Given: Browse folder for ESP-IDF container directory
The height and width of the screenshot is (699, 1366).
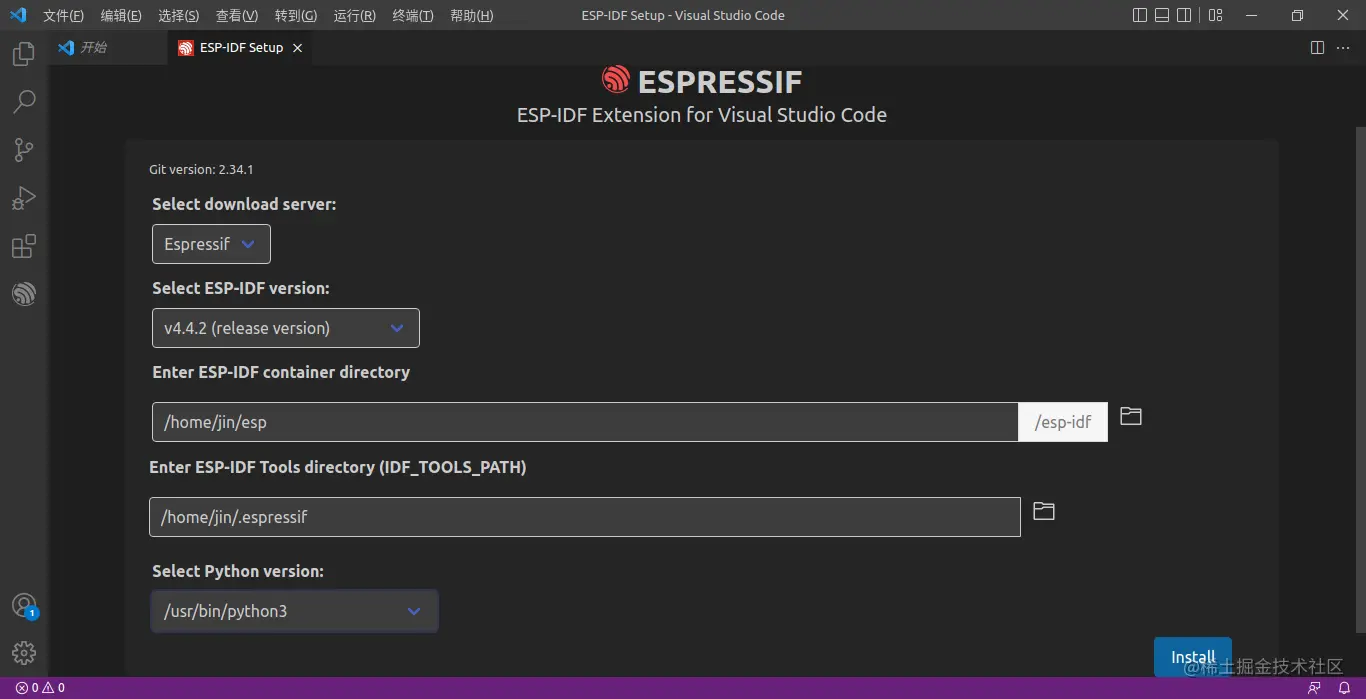Looking at the screenshot, I should coord(1131,416).
